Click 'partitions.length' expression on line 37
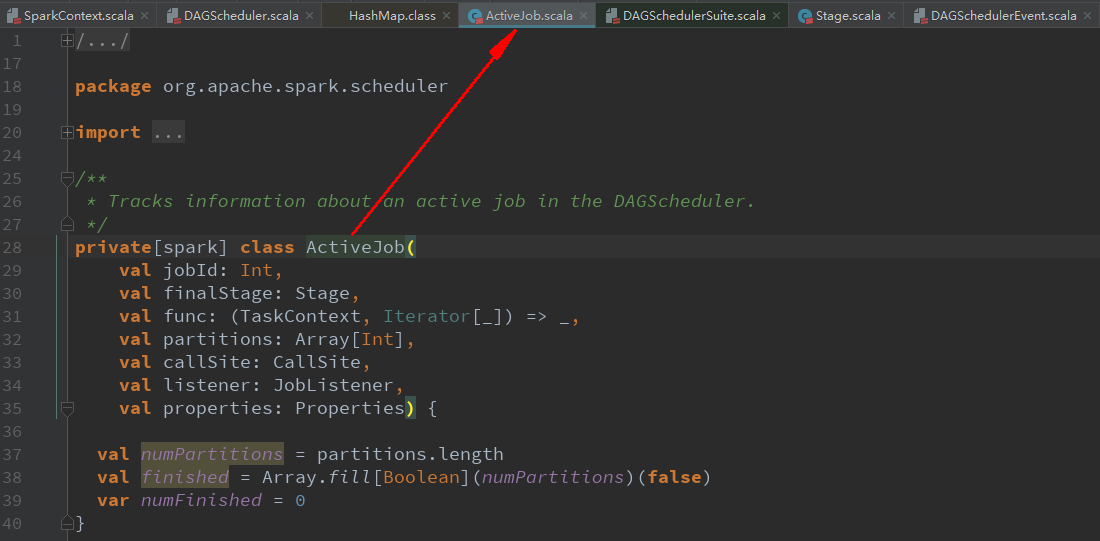 pyautogui.click(x=410, y=454)
